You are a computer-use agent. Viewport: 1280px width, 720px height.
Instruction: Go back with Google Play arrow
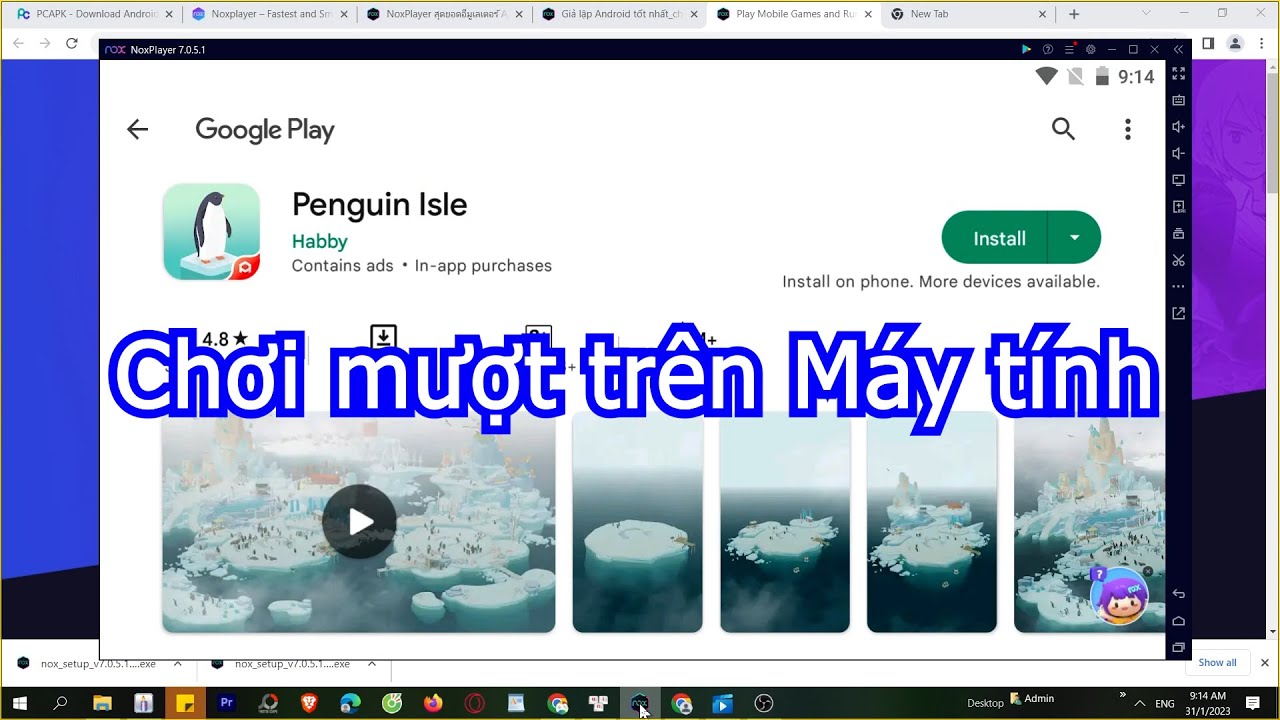pos(137,129)
